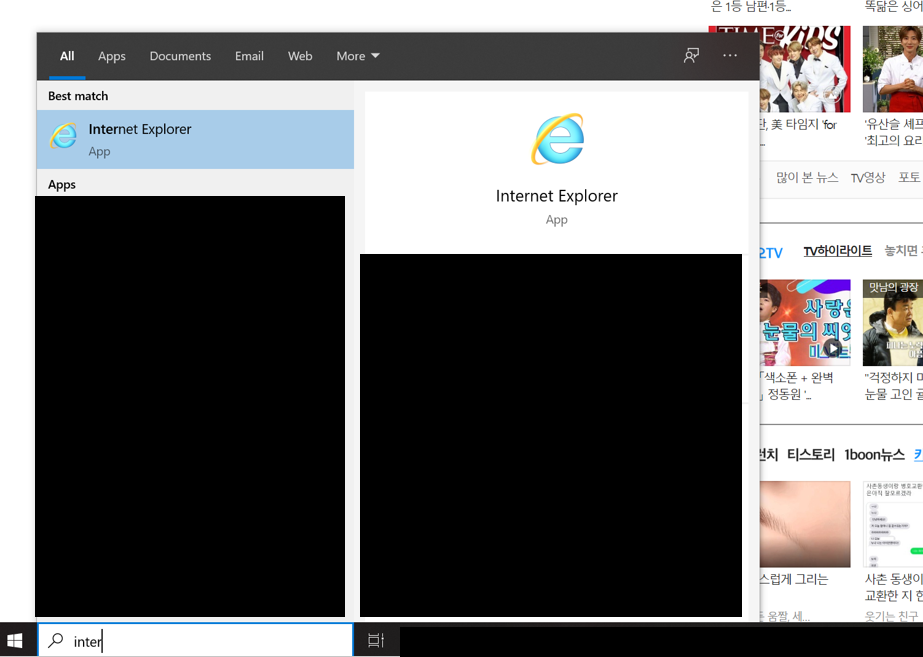Viewport: 923px width, 657px height.
Task: Play the 사랑 눈물 video thumbnail
Action: click(805, 323)
